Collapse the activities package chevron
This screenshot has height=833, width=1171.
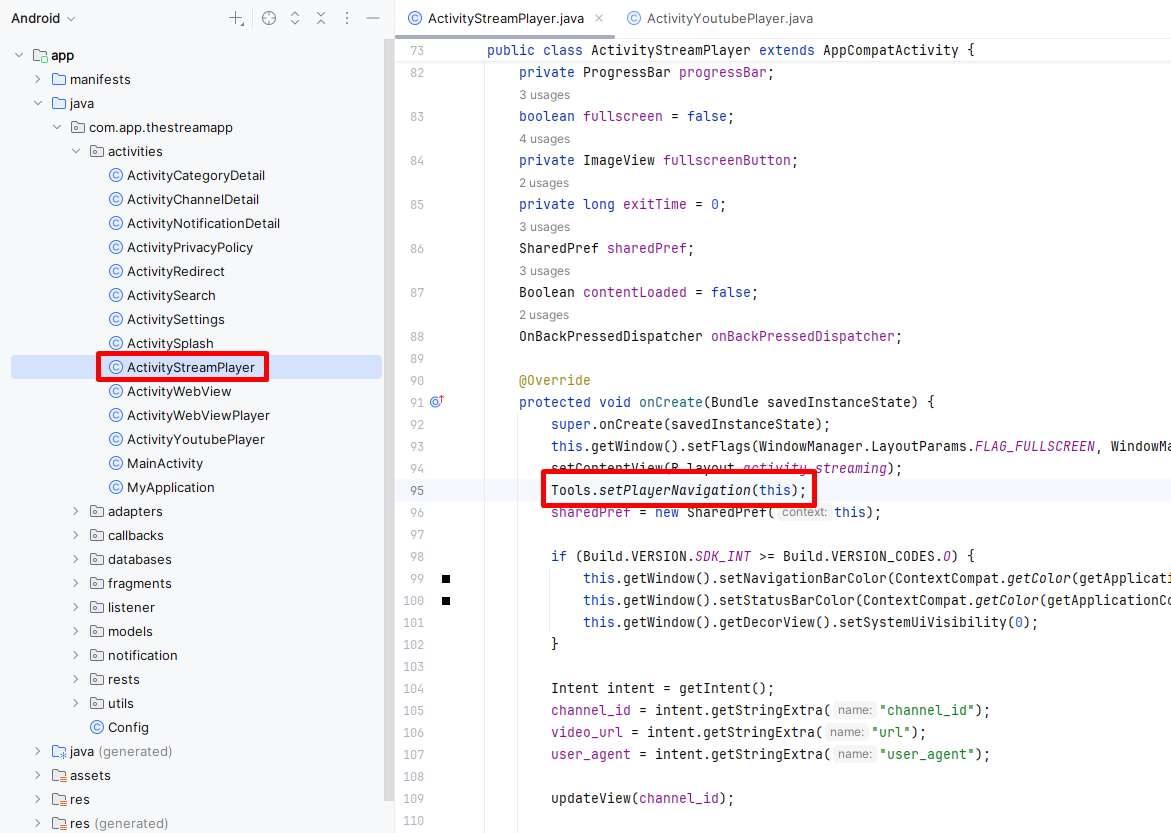76,151
